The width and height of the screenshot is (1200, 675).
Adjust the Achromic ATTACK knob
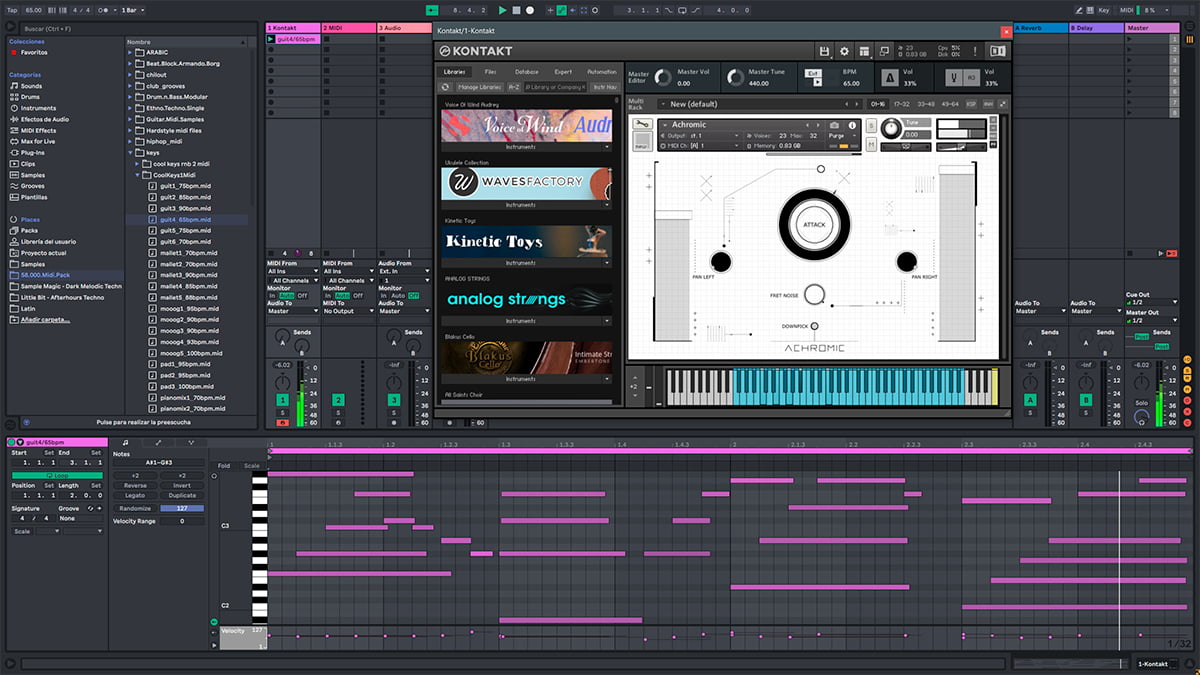tap(814, 225)
